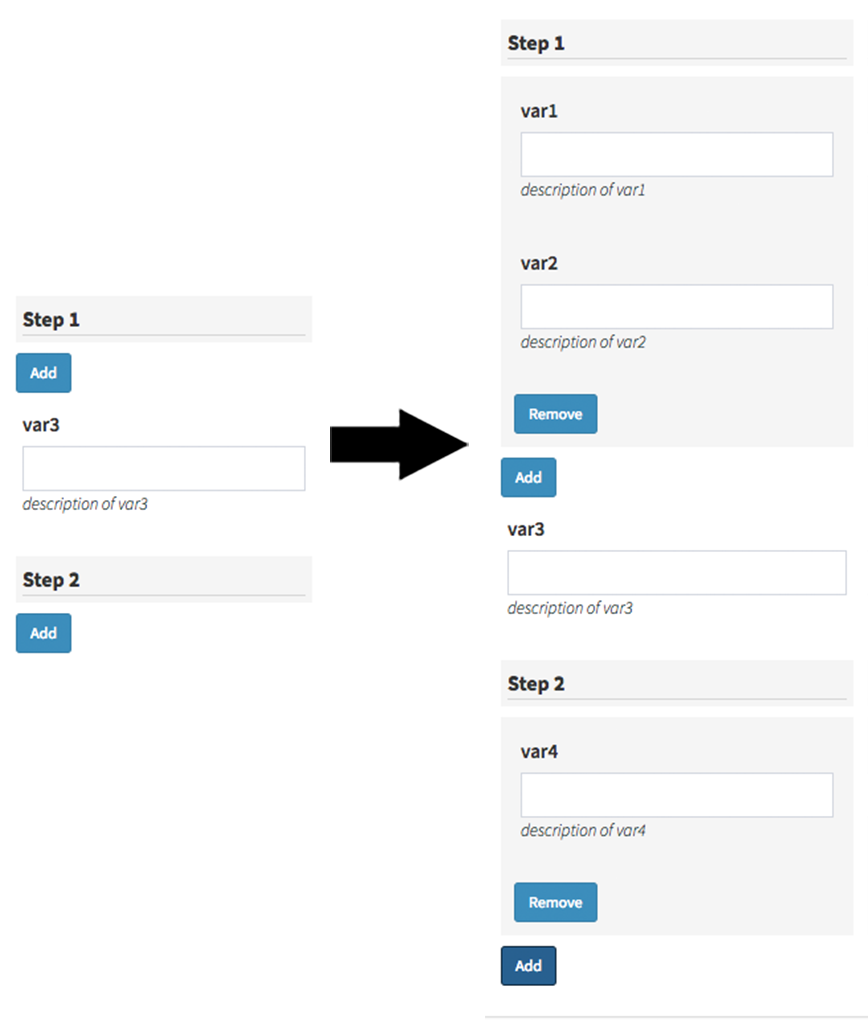Click into the var1 text field
Viewport: 868px width, 1031px height.
pos(677,155)
